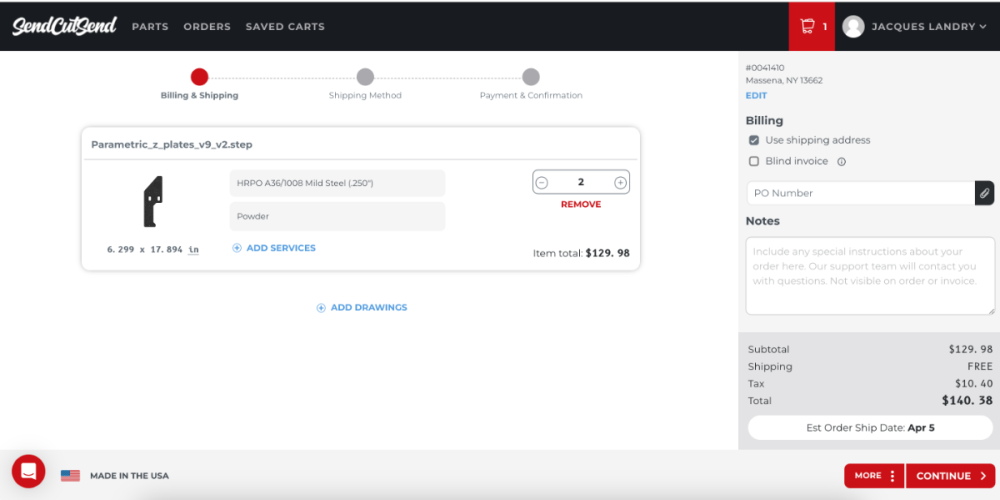
Task: Click the SendCutSend logo
Action: [x=64, y=26]
